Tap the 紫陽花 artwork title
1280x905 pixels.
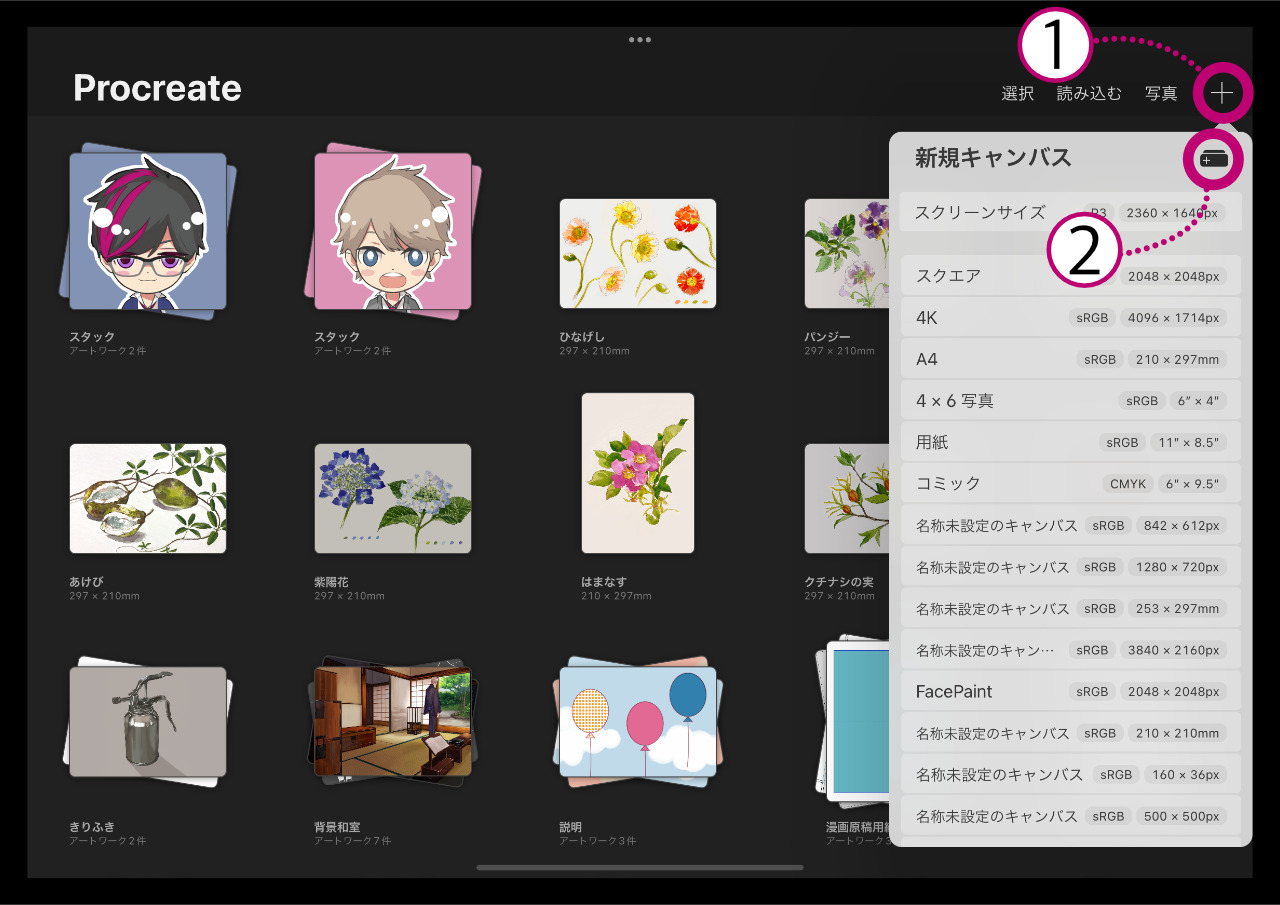(331, 582)
